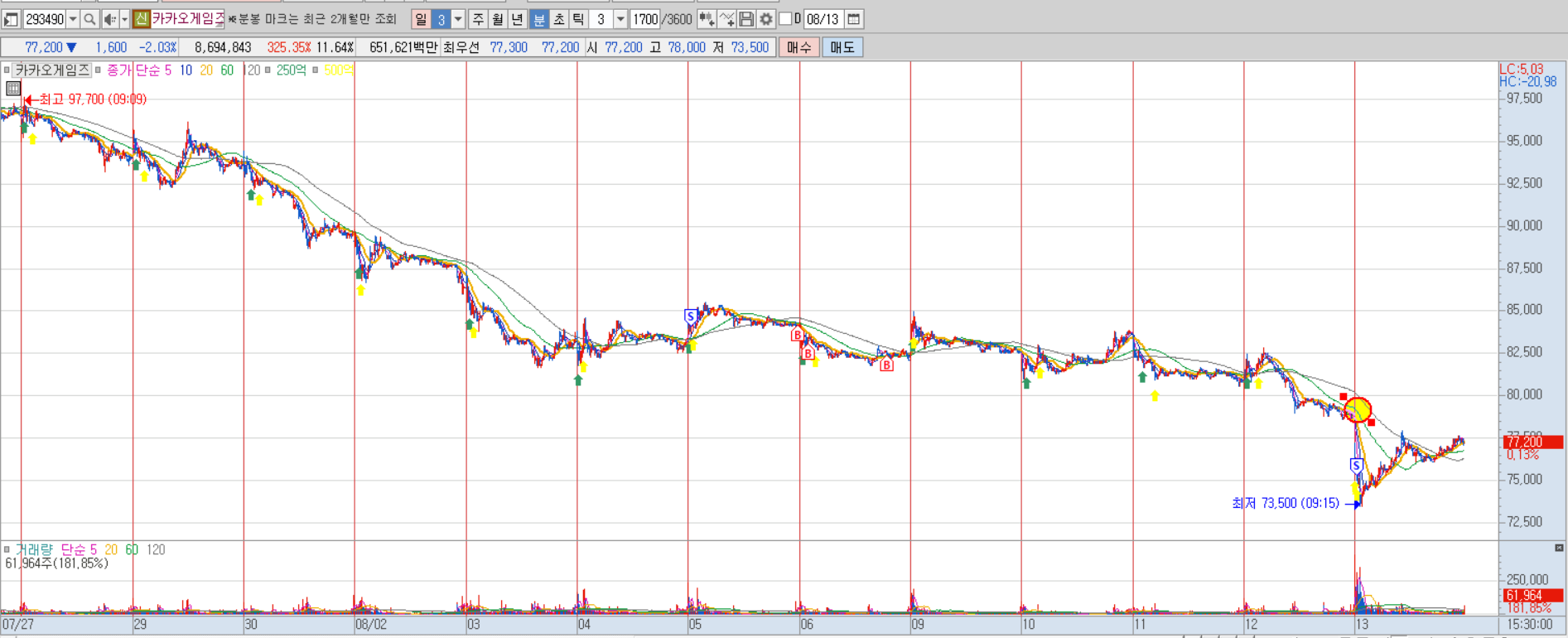Viewport: 1568px width, 638px height.
Task: Click the stock code input 293490
Action: click(45, 19)
